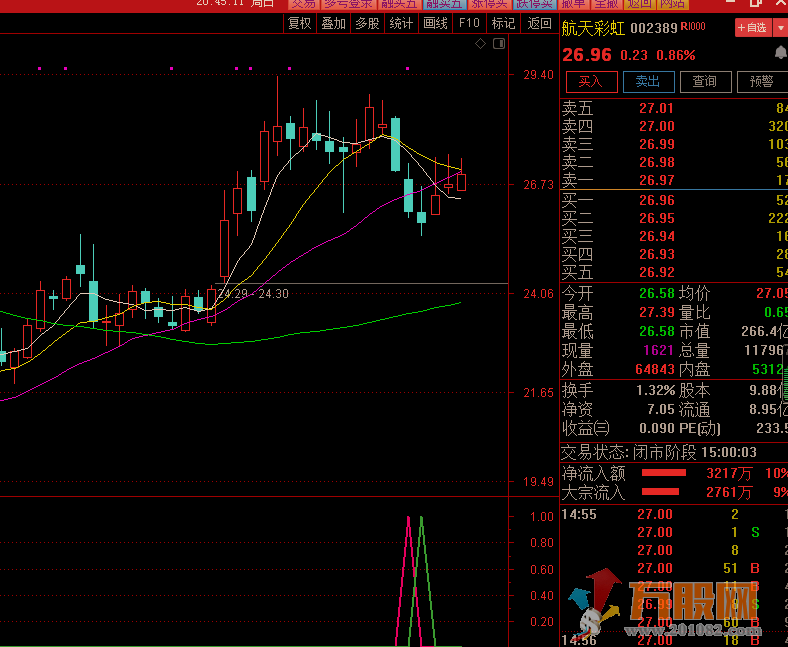788x647 pixels.
Task: Click the 买一 price 26.96
Action: (x=656, y=200)
